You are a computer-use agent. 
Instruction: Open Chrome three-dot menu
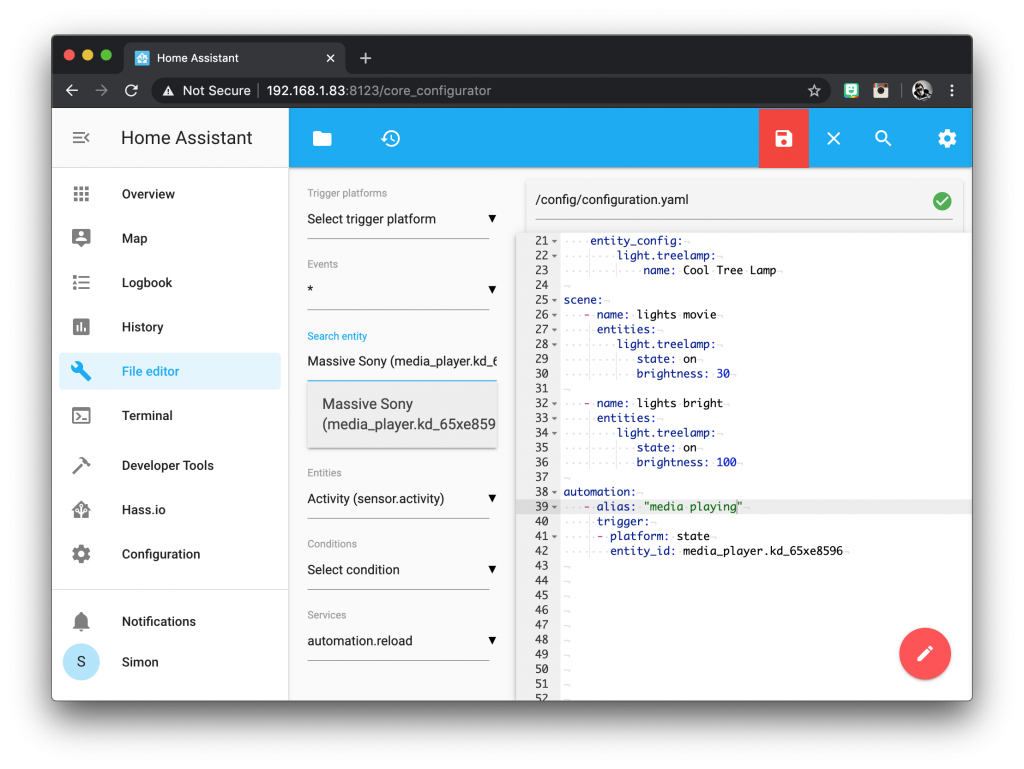point(952,91)
